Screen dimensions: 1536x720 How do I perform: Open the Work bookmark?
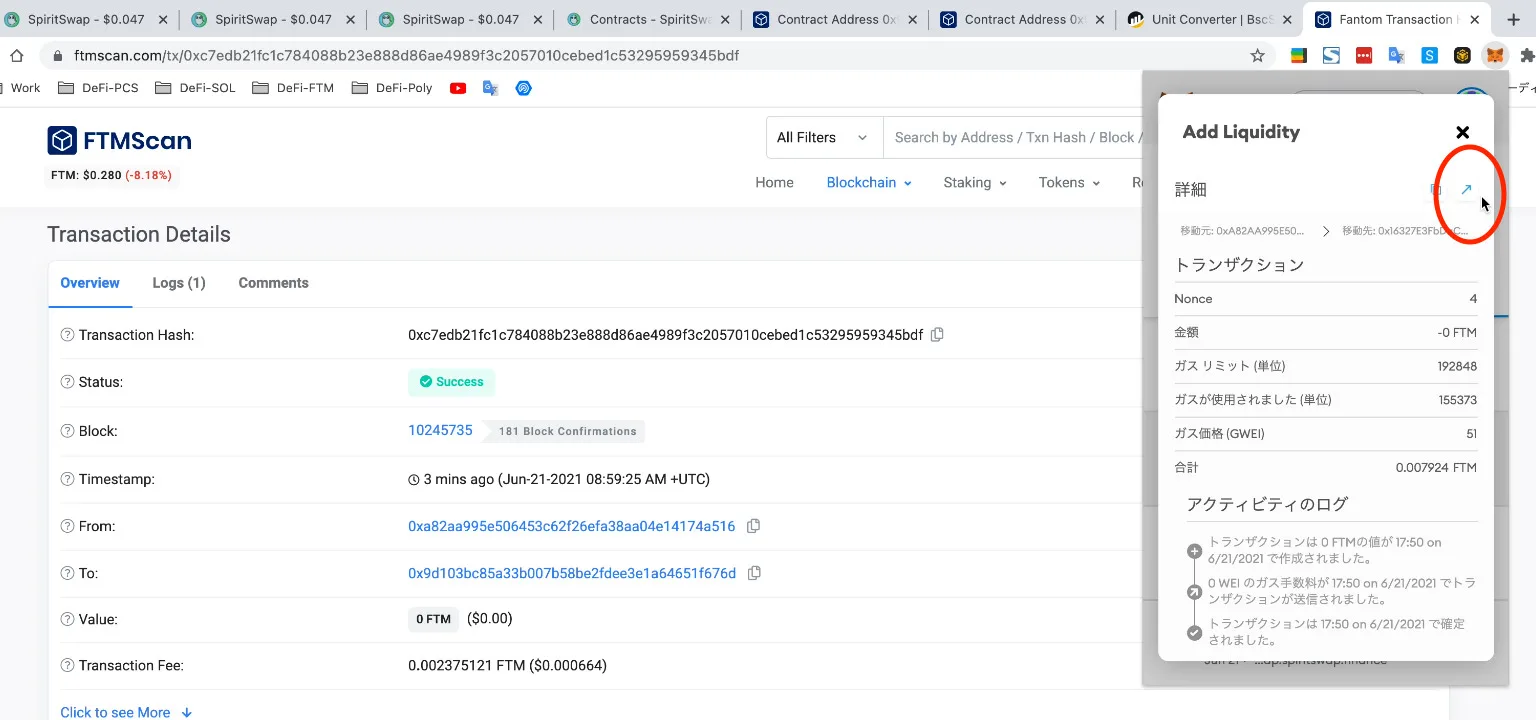pos(25,88)
